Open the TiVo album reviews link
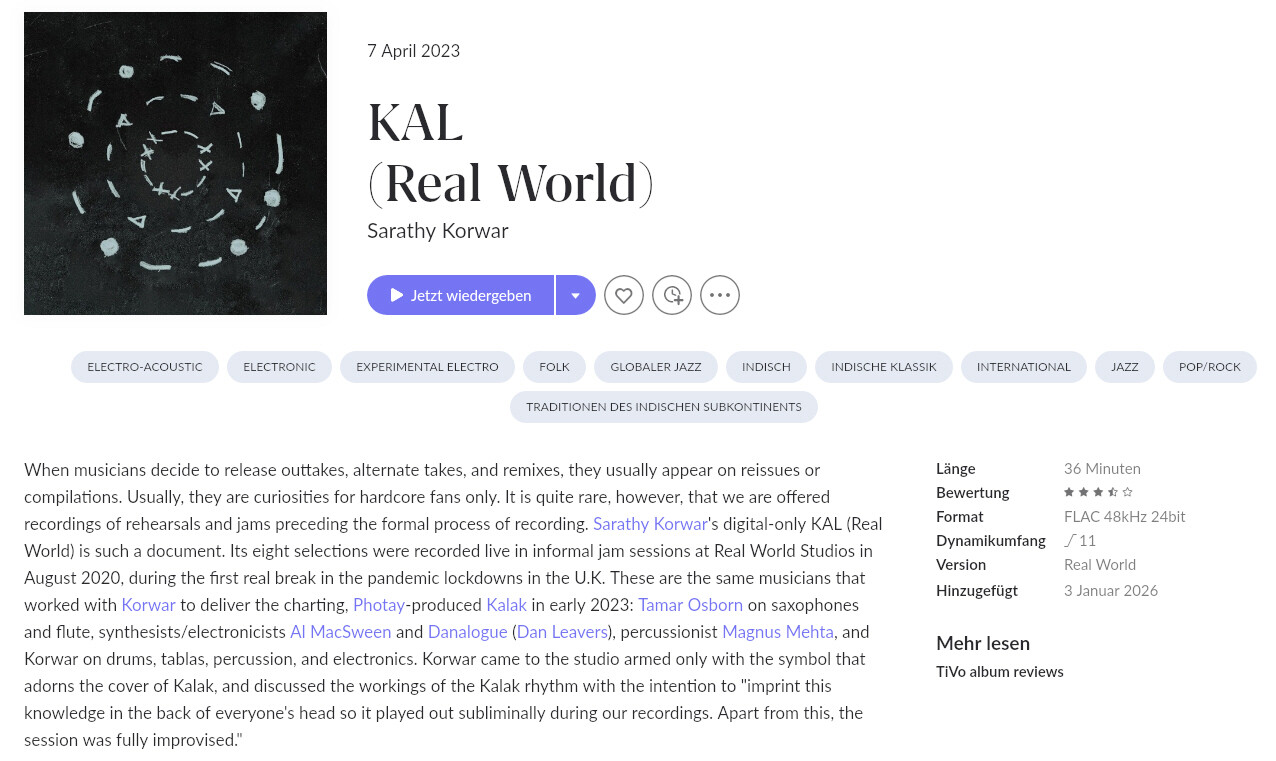The width and height of the screenshot is (1276, 761). 1000,672
